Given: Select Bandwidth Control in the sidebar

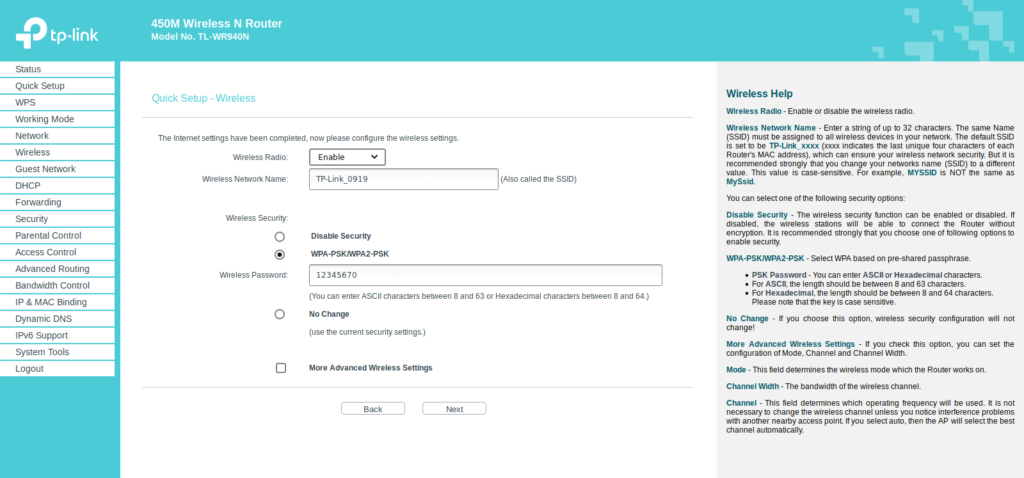Looking at the screenshot, I should (52, 285).
